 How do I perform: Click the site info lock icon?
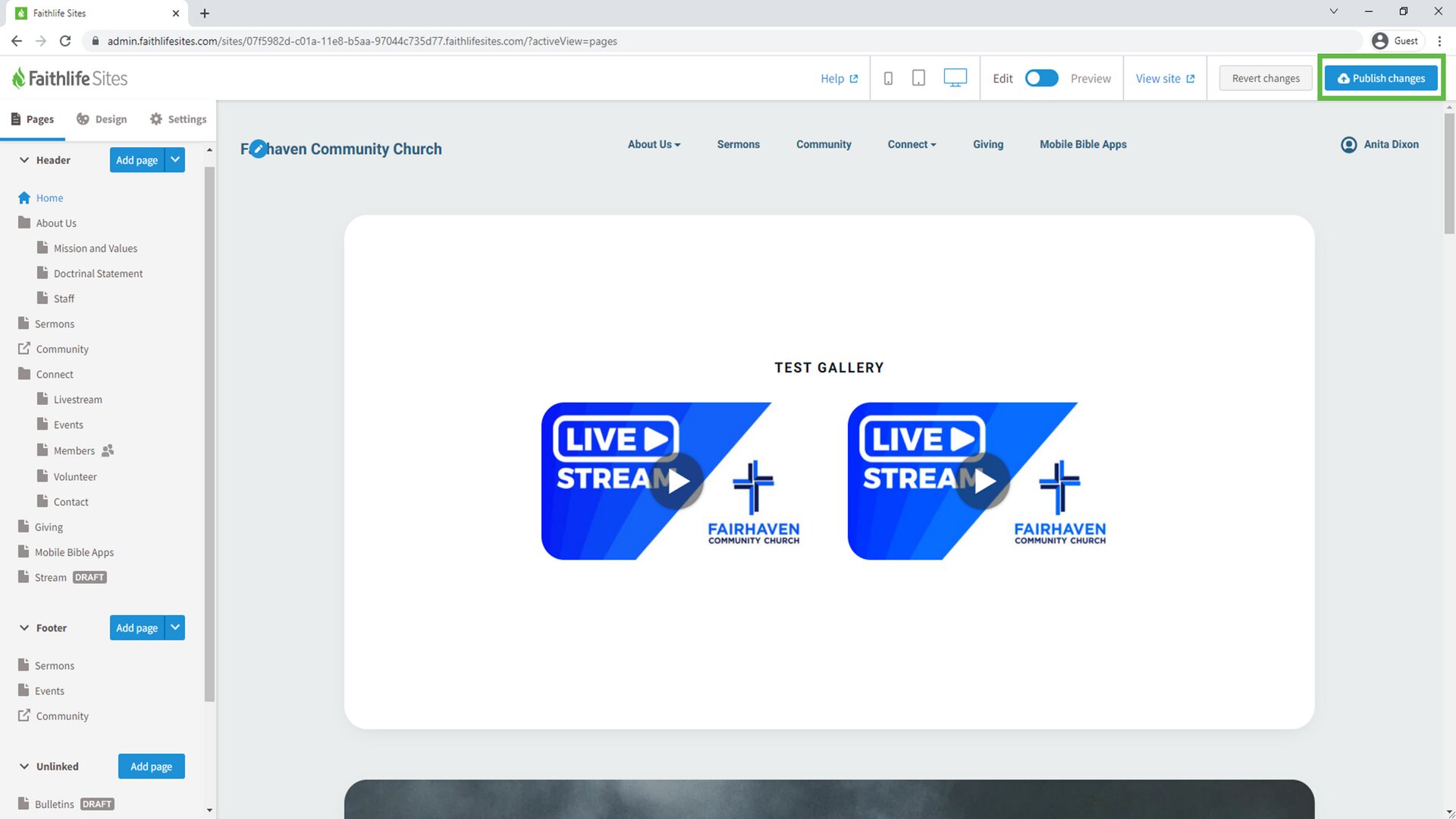(x=96, y=41)
